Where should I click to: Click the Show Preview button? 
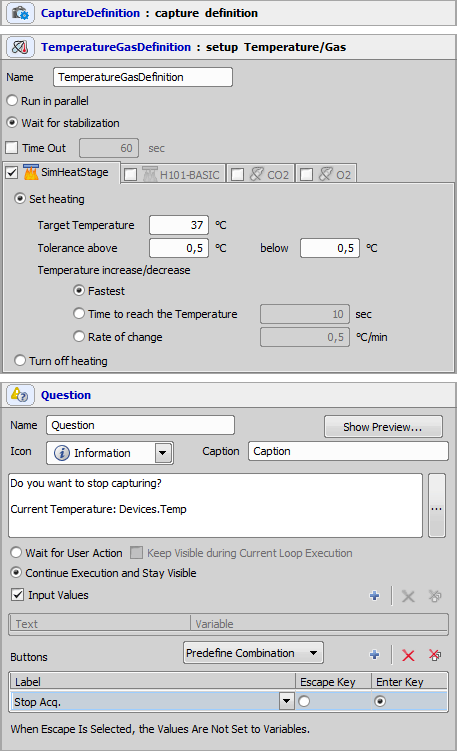coord(383,427)
